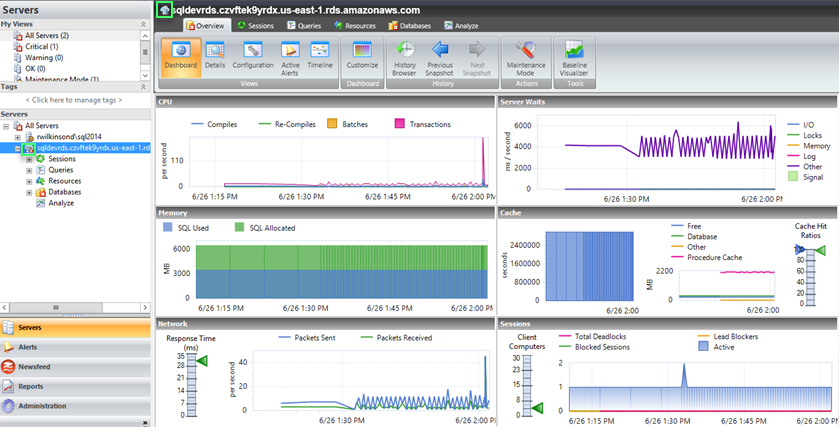Click the SQL Used legend swatch

[x=167, y=227]
